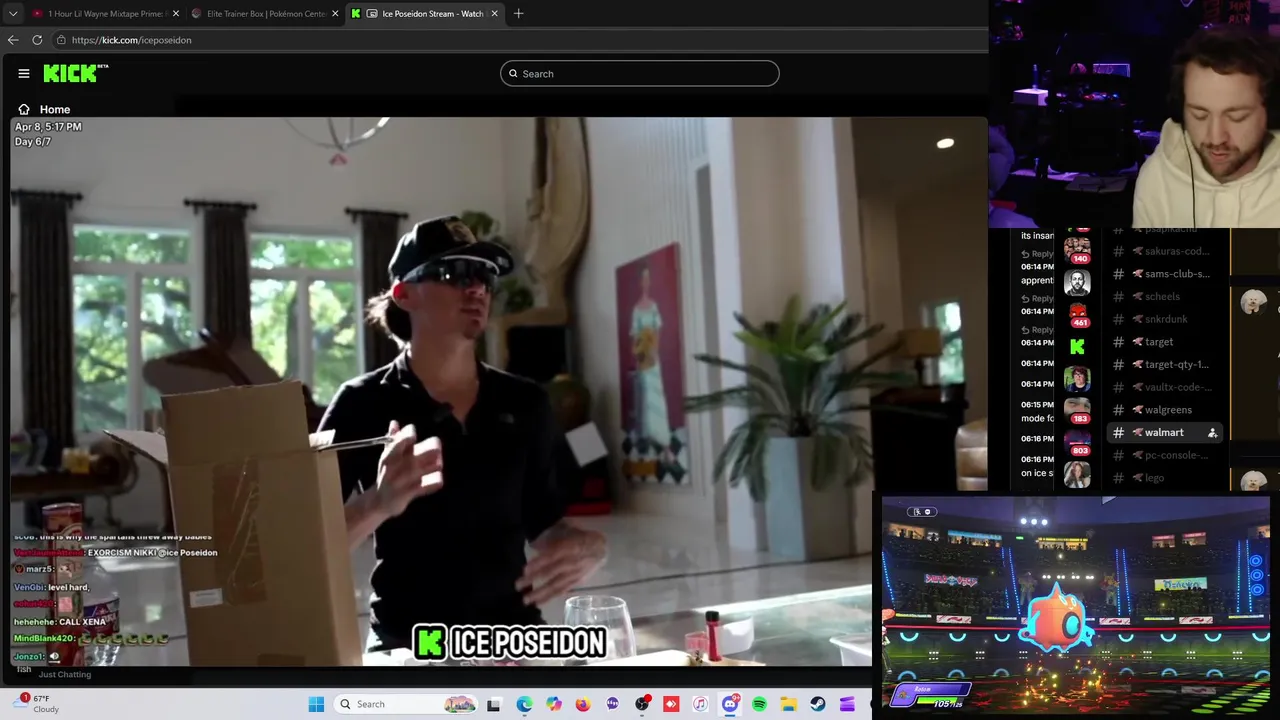This screenshot has width=1280, height=720.
Task: Open Copilot from taskbar
Action: pos(554,704)
